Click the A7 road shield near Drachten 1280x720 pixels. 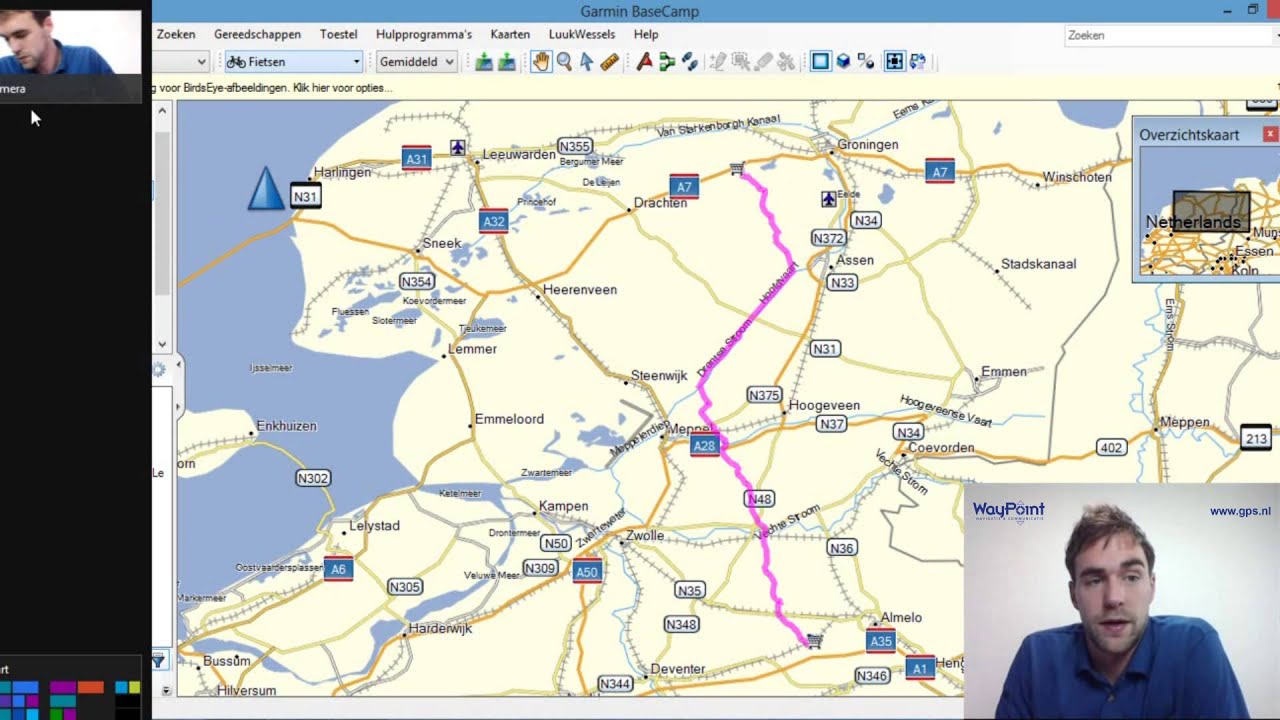tap(684, 187)
